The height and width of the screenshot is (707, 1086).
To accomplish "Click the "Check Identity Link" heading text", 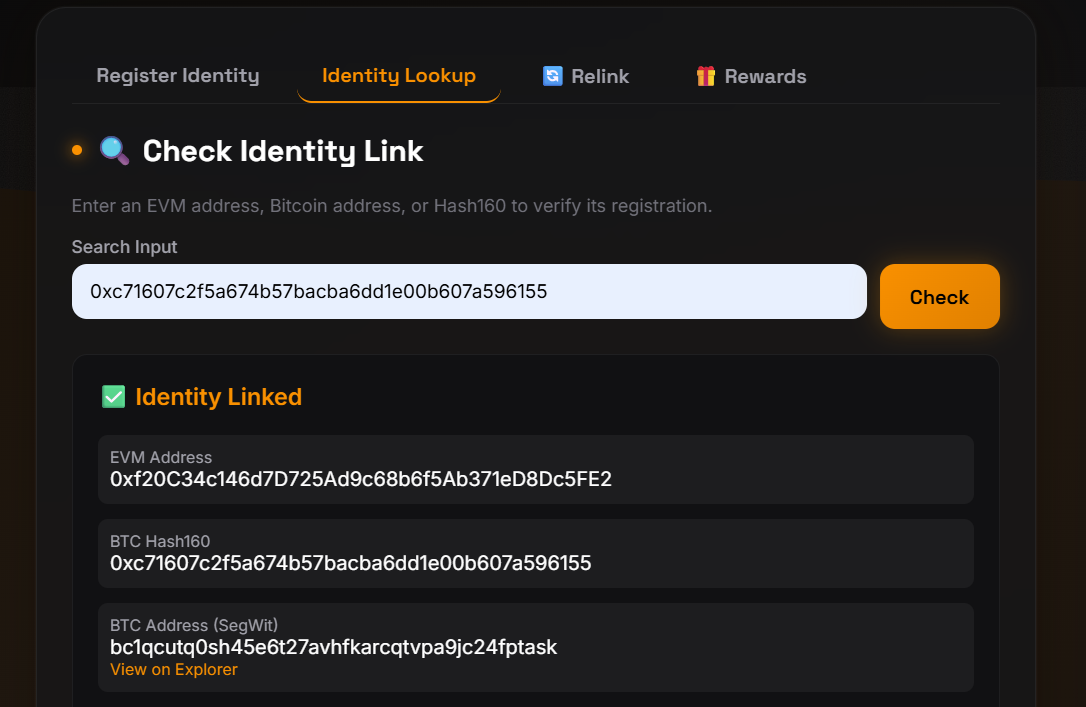I will 283,151.
